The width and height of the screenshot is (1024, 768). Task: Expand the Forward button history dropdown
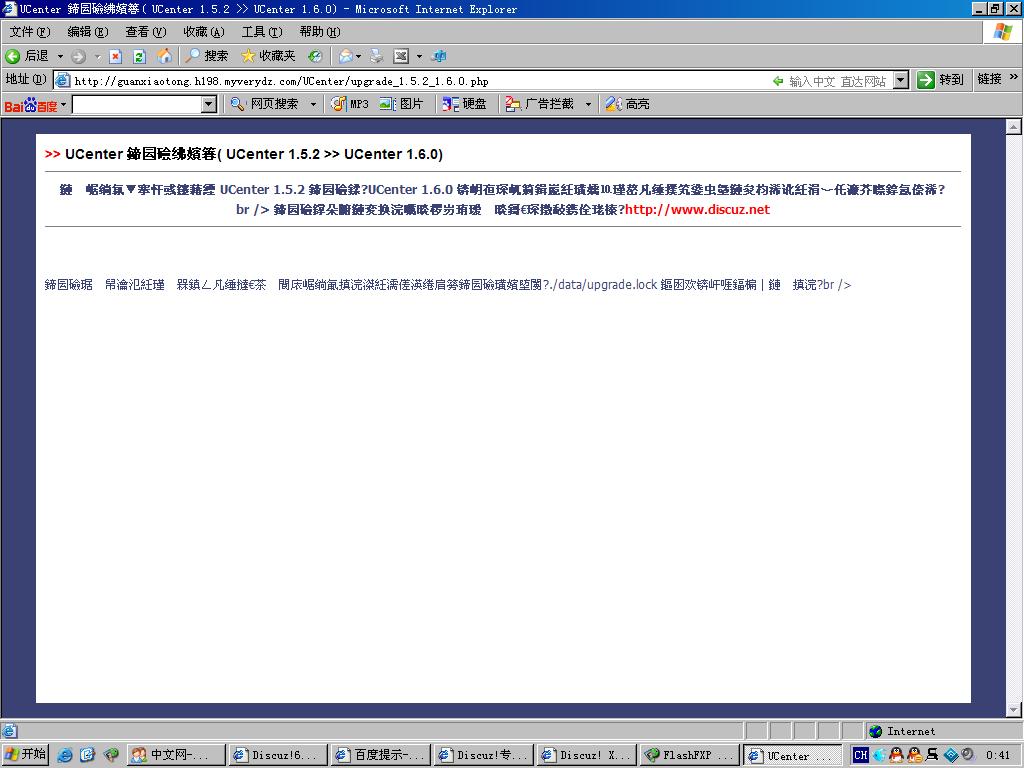(97, 57)
